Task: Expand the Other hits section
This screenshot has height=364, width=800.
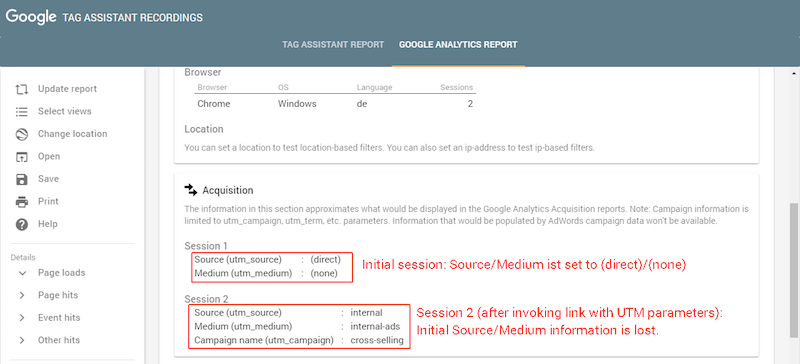Action: click(22, 341)
